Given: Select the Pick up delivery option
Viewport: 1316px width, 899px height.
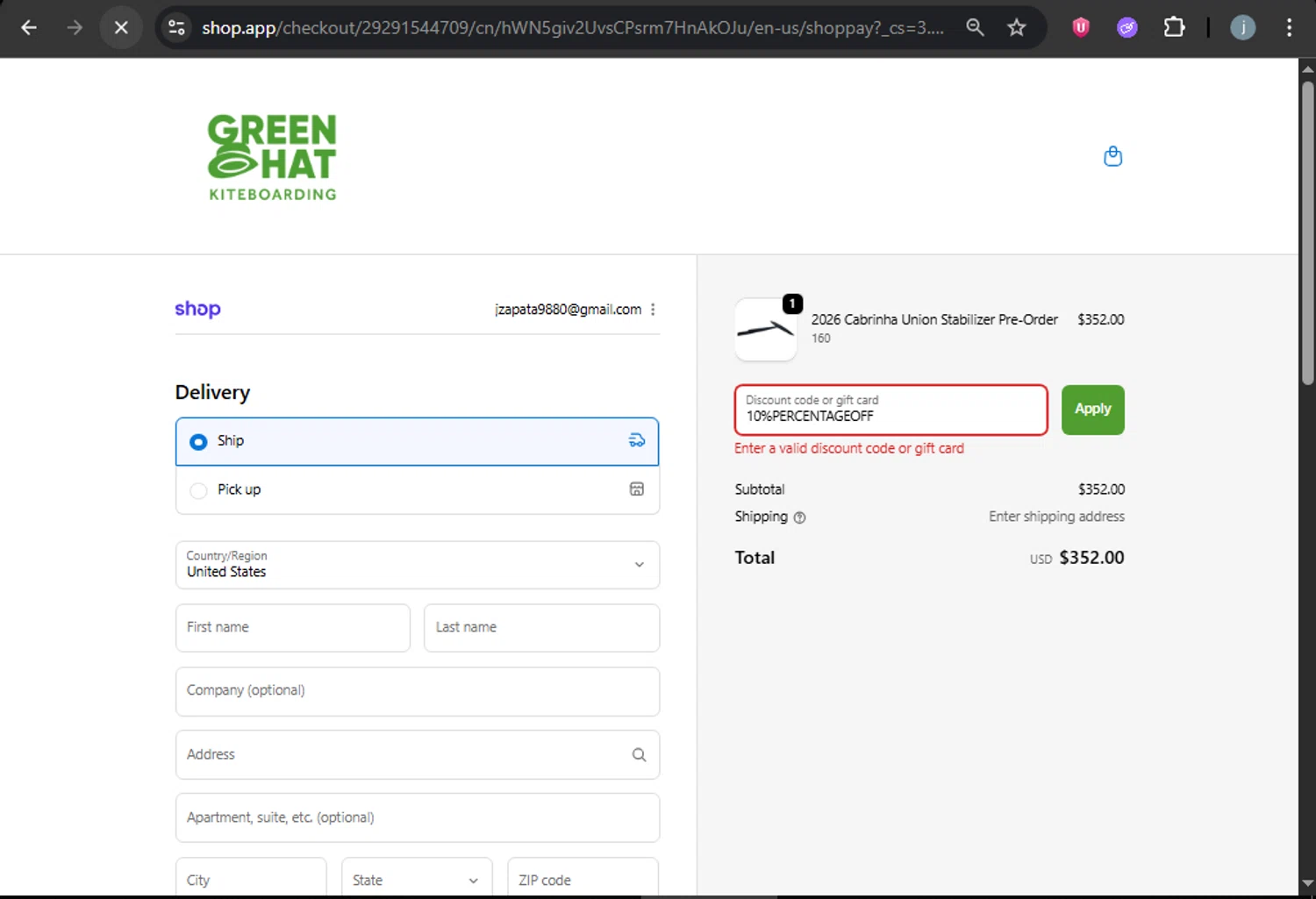Looking at the screenshot, I should tap(418, 490).
